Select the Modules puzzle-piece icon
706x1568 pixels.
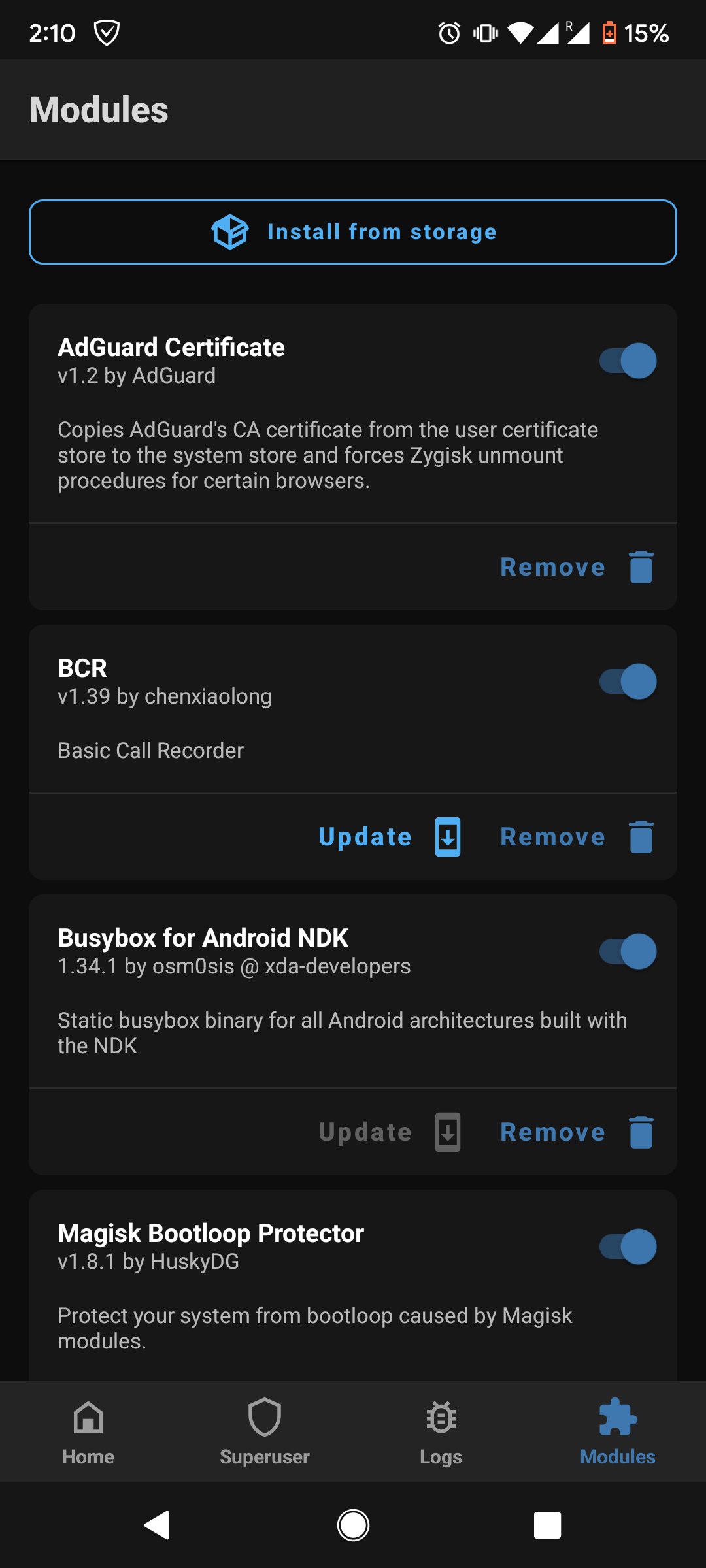tap(617, 1418)
